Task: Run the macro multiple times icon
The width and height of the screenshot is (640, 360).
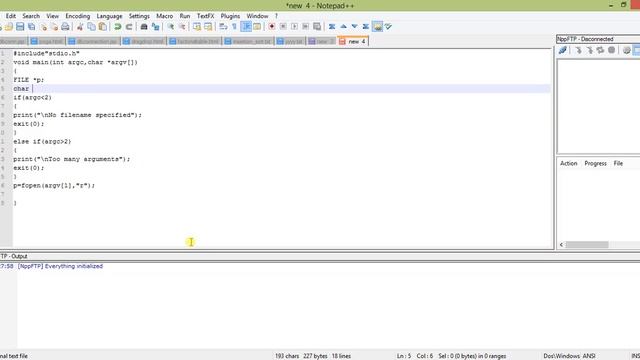Action: pyautogui.click(x=305, y=27)
